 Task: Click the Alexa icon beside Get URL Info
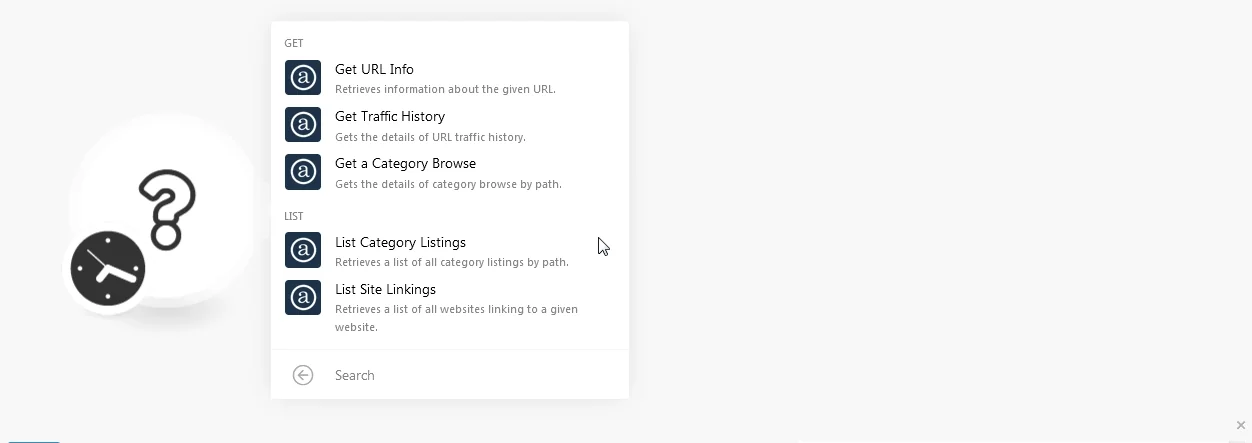(303, 78)
